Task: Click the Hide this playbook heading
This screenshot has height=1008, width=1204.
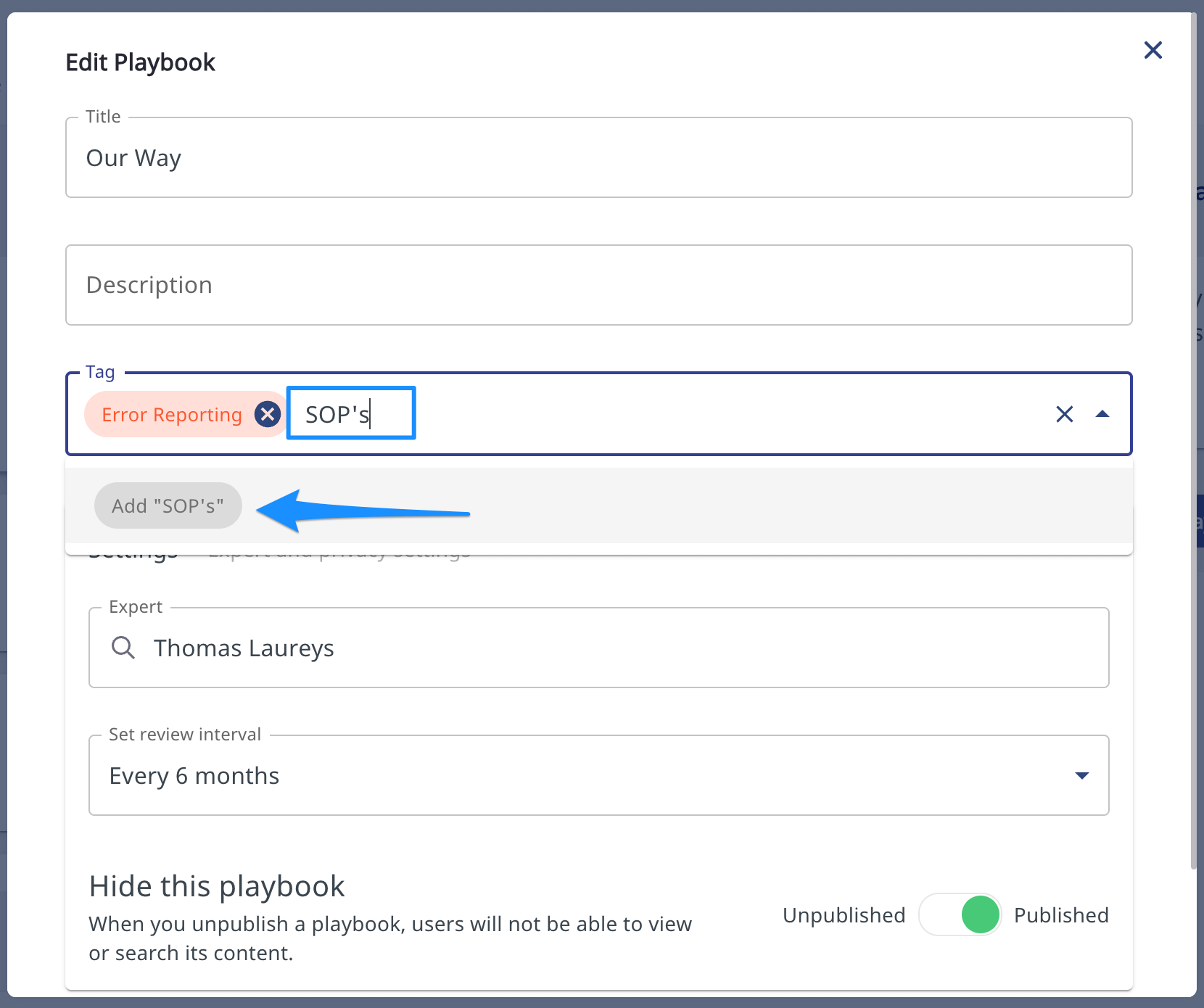Action: click(x=217, y=886)
